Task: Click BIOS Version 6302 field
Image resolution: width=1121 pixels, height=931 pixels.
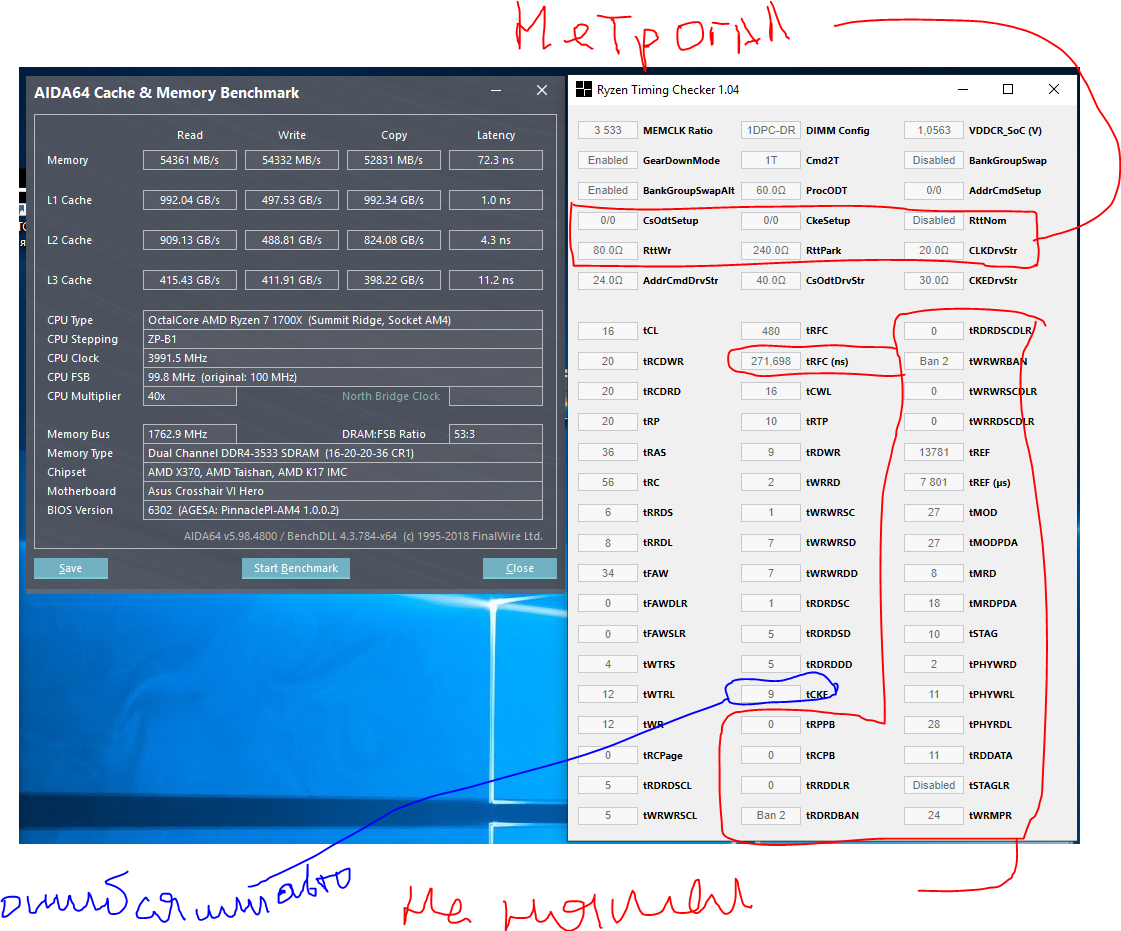Action: click(342, 510)
